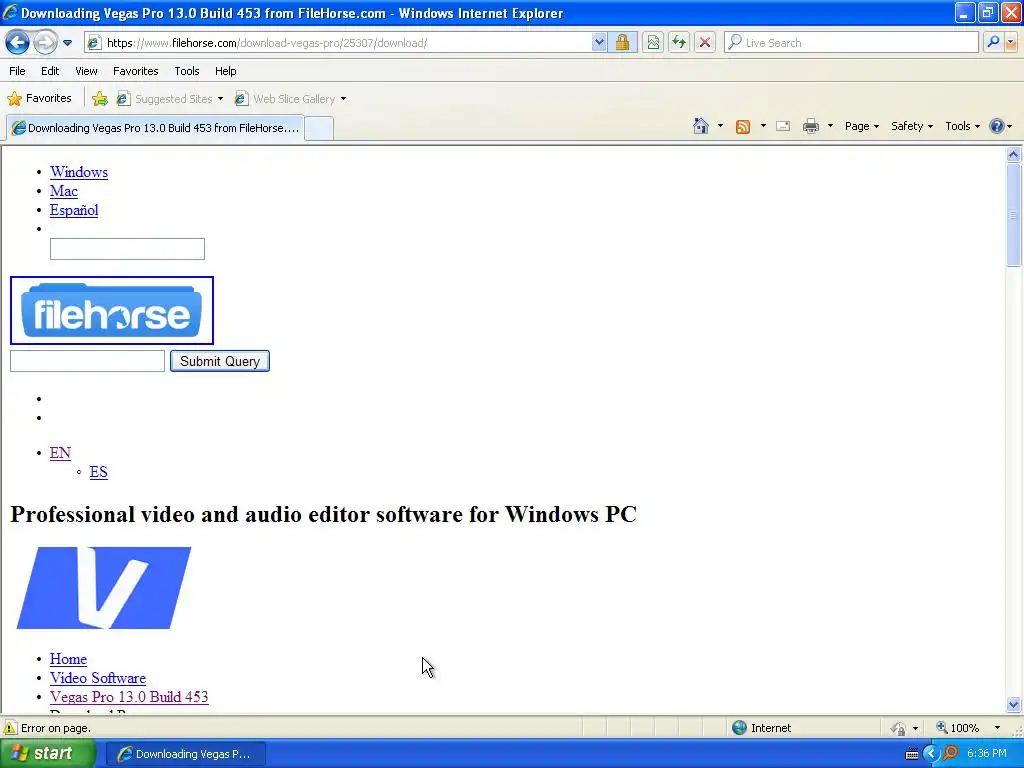Viewport: 1024px width, 768px height.
Task: Open the File menu
Action: click(18, 71)
